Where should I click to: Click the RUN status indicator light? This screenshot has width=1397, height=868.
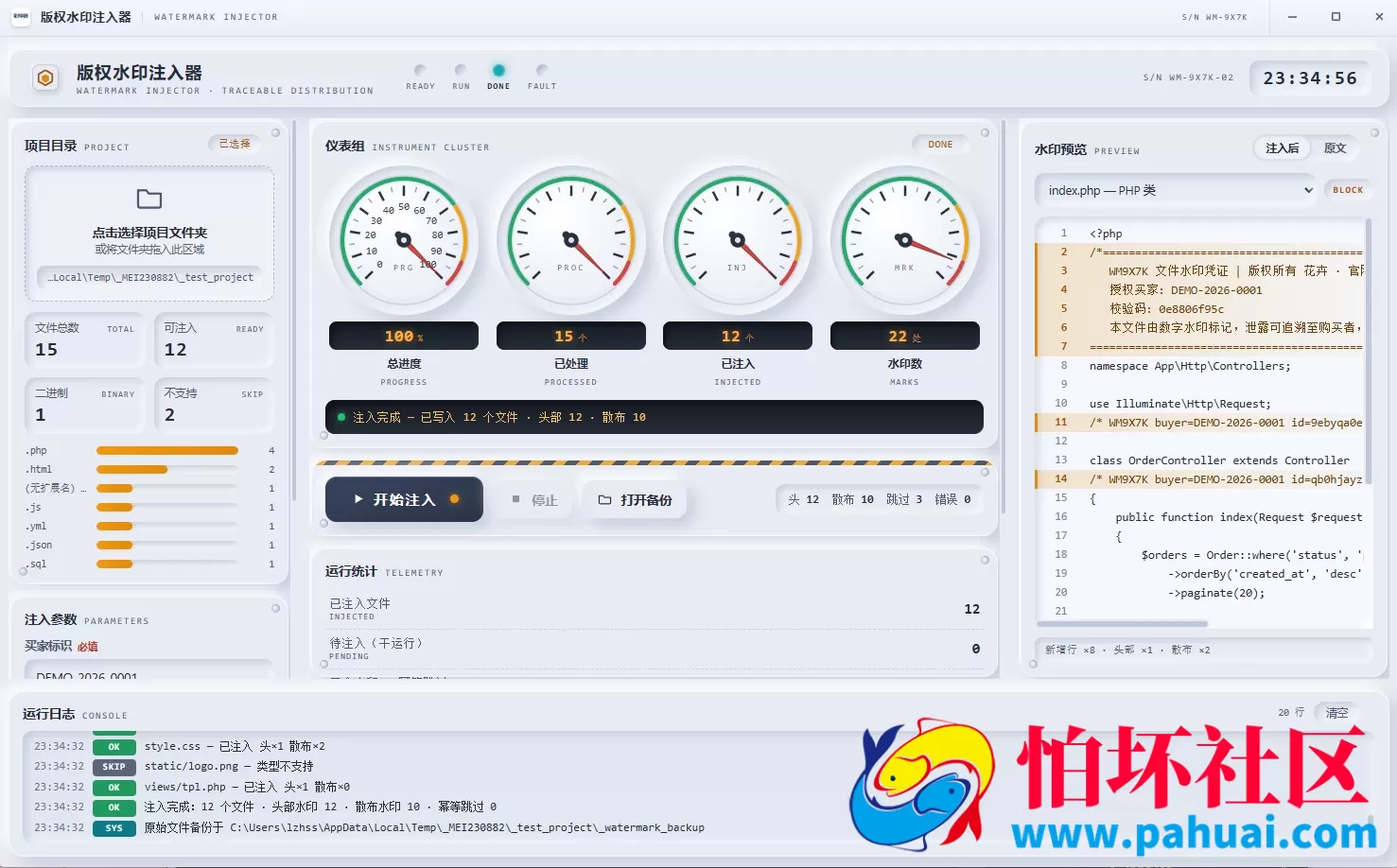[461, 70]
